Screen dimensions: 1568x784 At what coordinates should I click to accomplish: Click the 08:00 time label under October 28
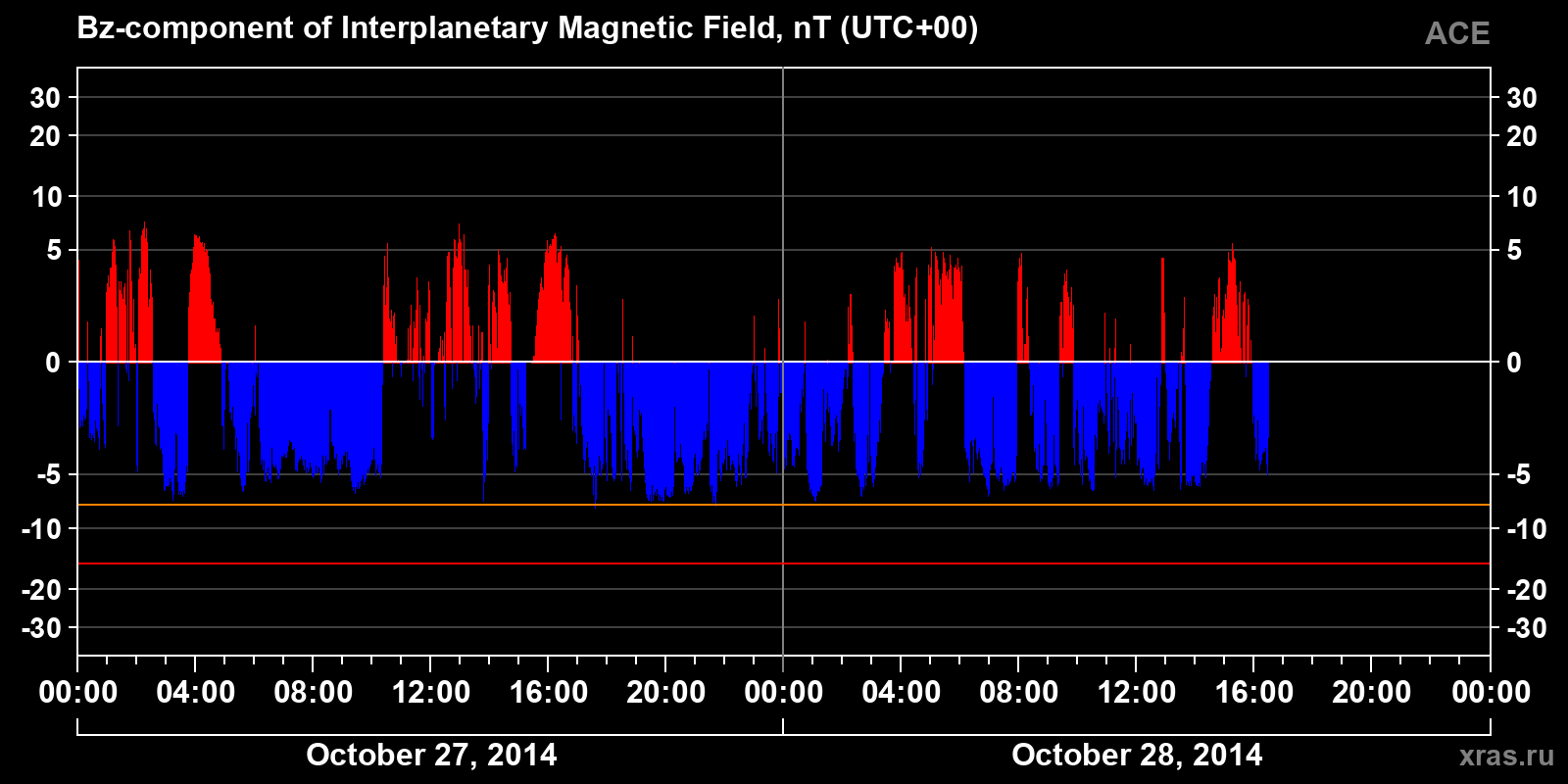point(1019,692)
